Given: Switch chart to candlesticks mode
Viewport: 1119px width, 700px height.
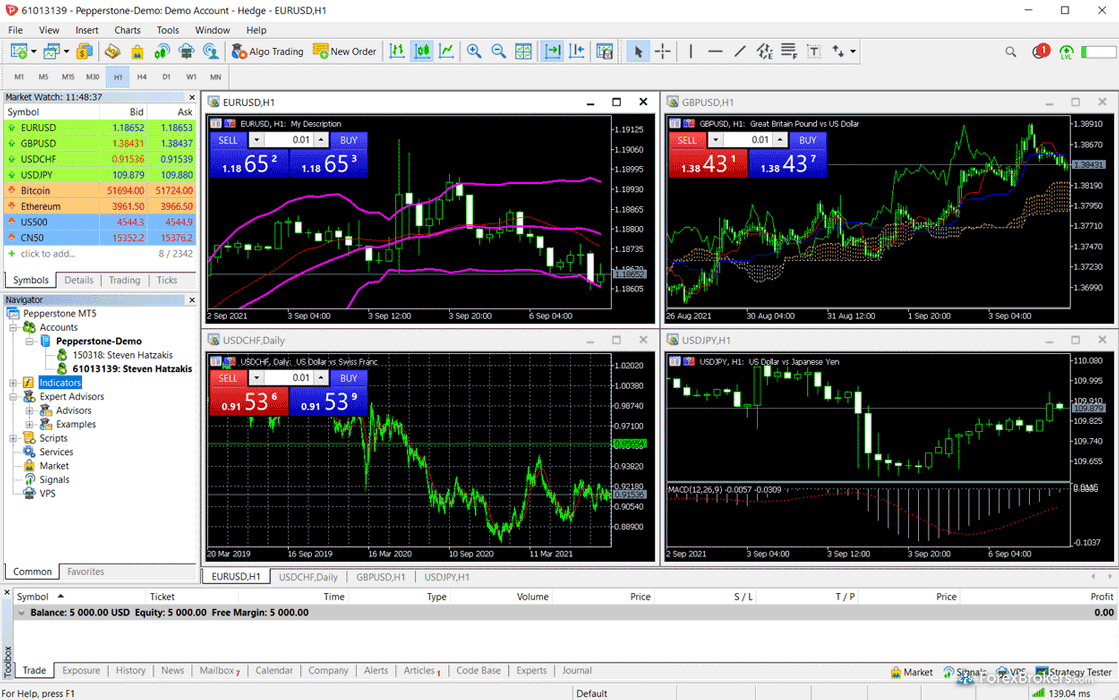Looking at the screenshot, I should [x=422, y=51].
